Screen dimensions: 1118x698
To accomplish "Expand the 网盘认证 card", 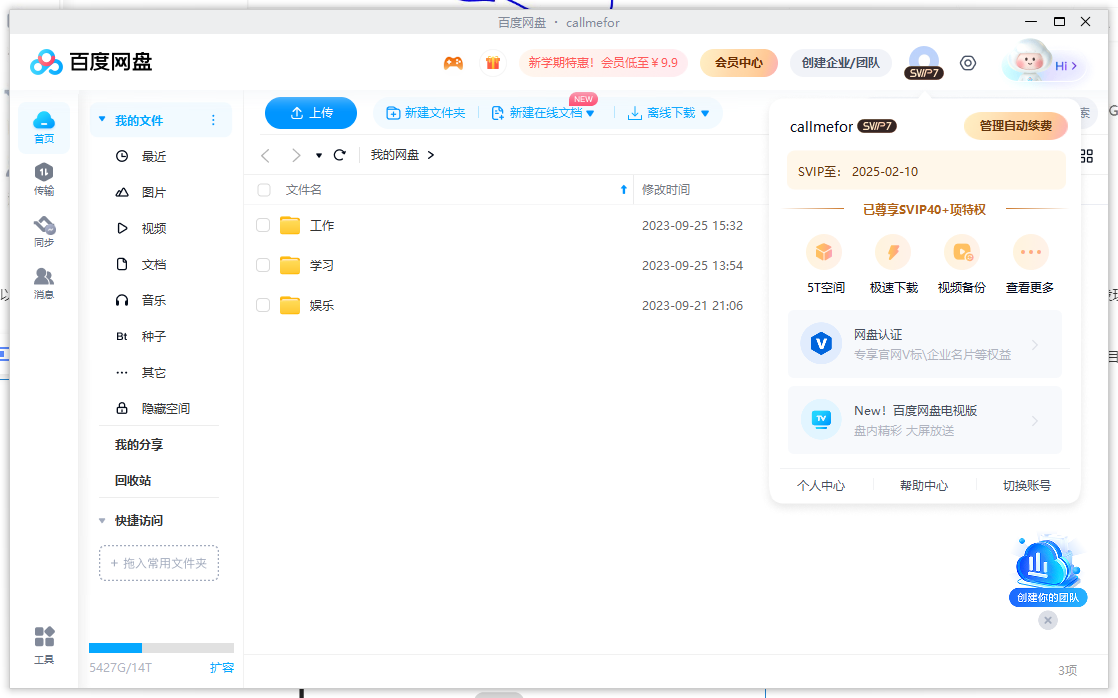I will (x=925, y=344).
